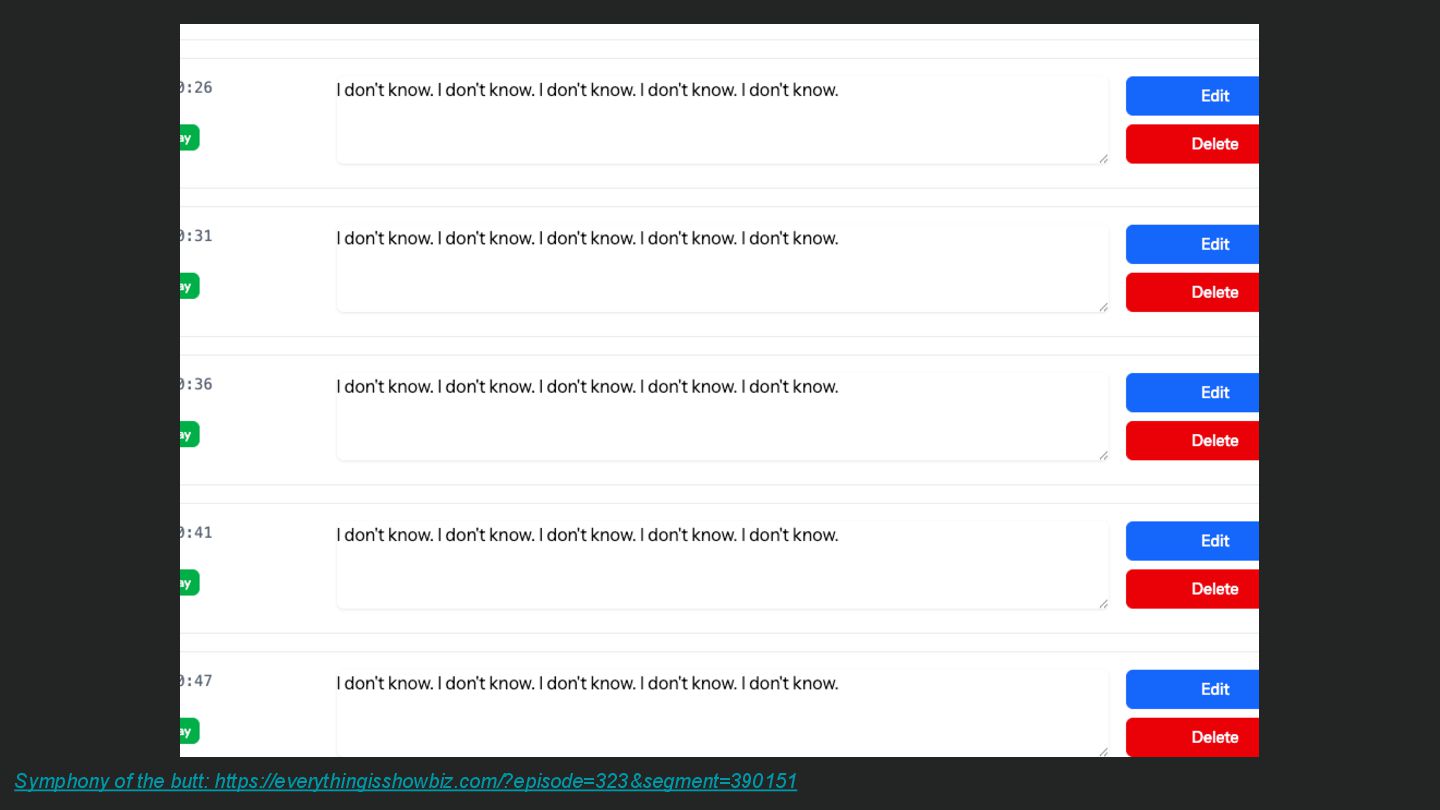This screenshot has height=810, width=1440.
Task: Delete the 0:47 segment
Action: click(x=1192, y=737)
